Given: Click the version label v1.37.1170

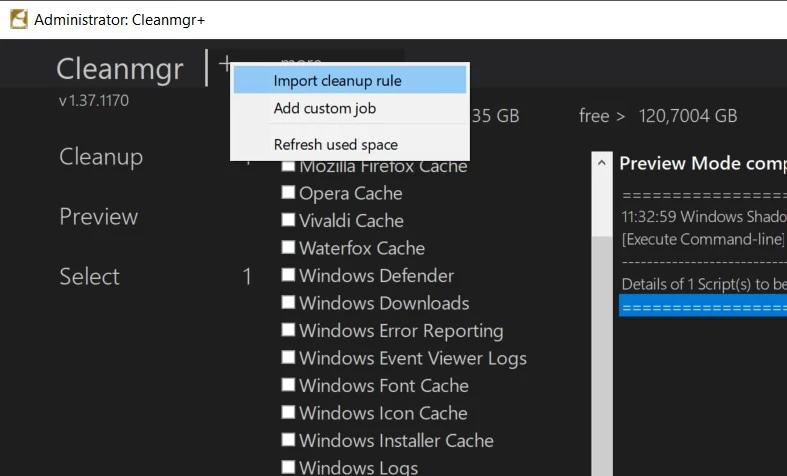Looking at the screenshot, I should click(x=94, y=100).
